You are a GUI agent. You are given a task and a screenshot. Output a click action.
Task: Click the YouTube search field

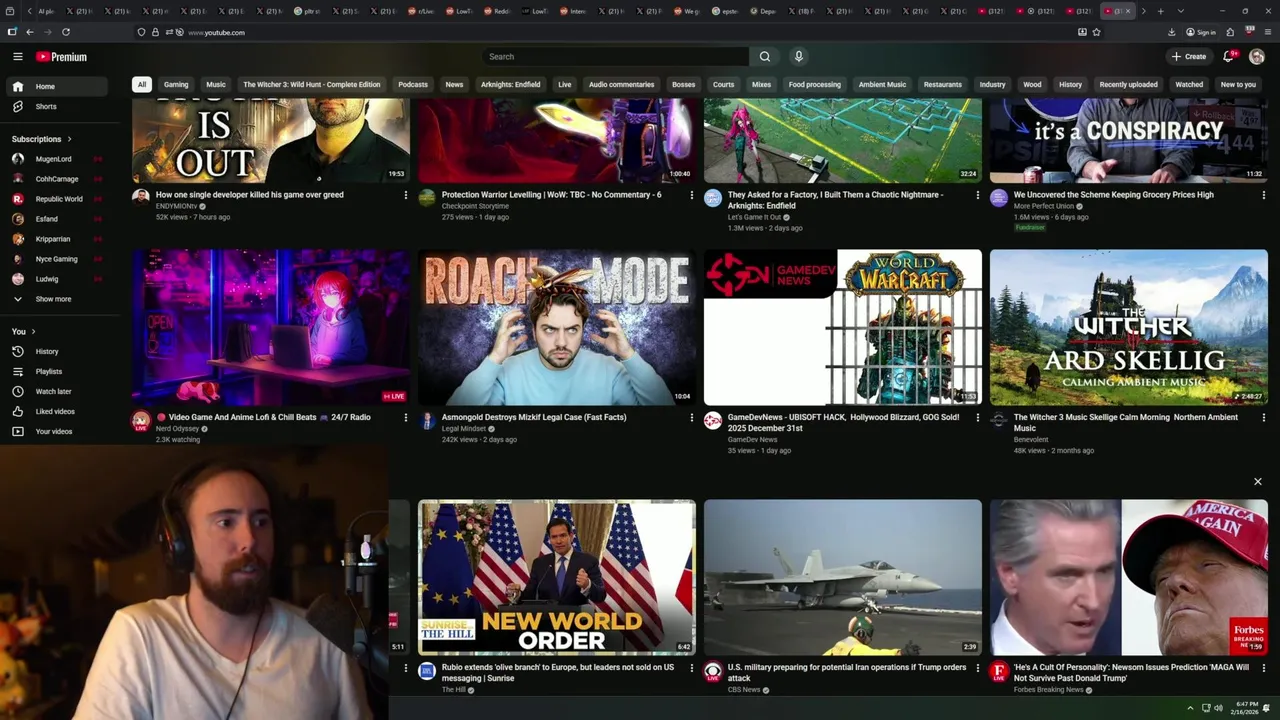[x=615, y=57]
